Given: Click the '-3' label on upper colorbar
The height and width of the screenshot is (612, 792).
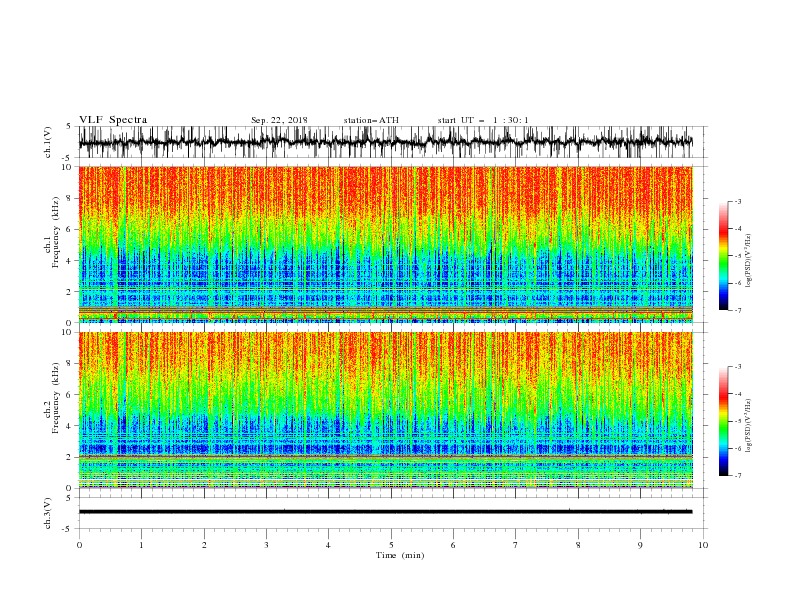Looking at the screenshot, I should click(738, 201).
